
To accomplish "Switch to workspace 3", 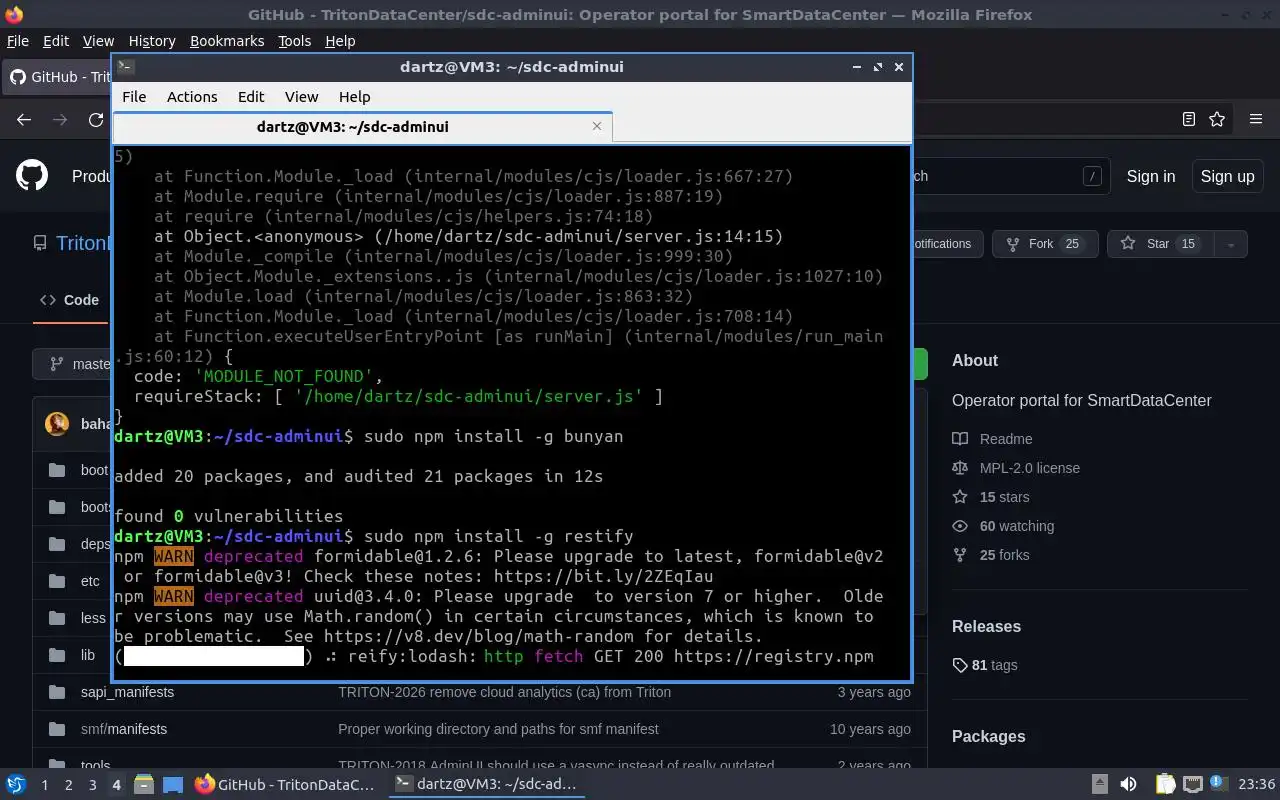I will click(x=92, y=785).
